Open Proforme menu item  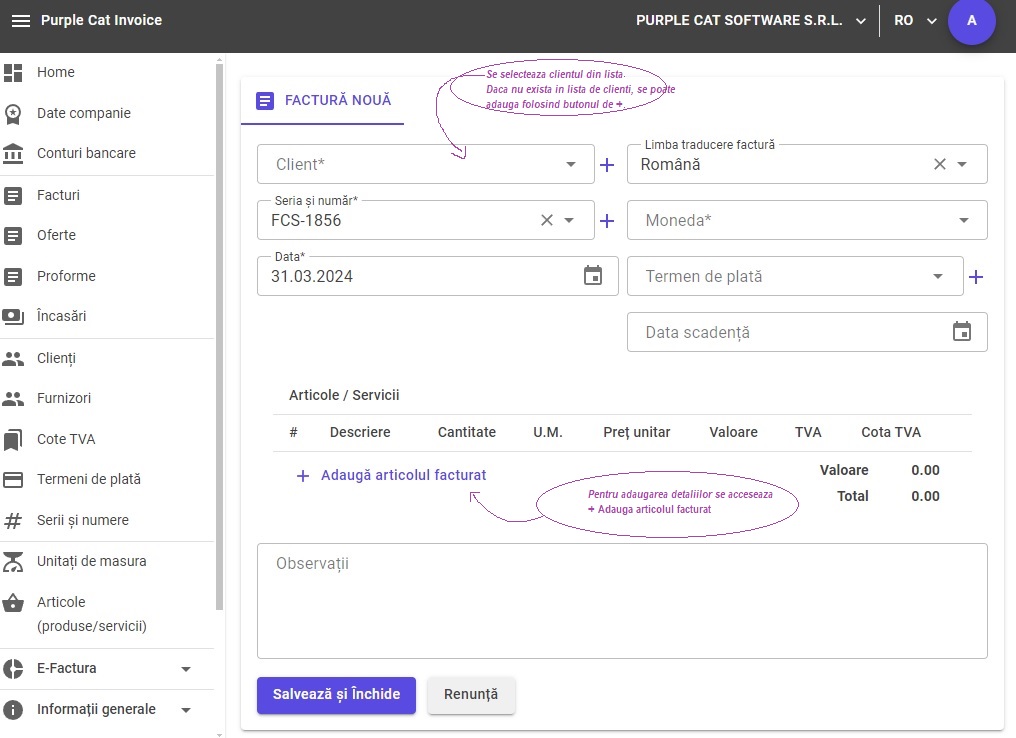(66, 276)
